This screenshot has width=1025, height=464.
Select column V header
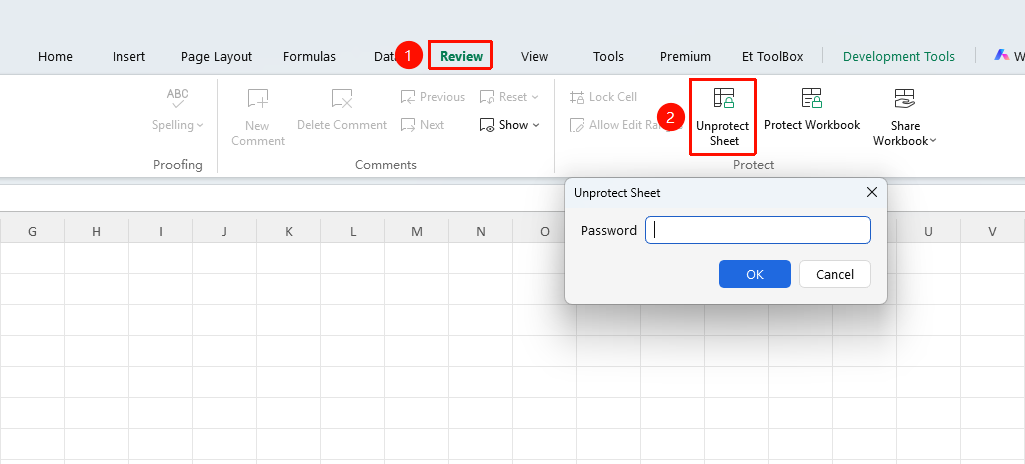point(992,231)
